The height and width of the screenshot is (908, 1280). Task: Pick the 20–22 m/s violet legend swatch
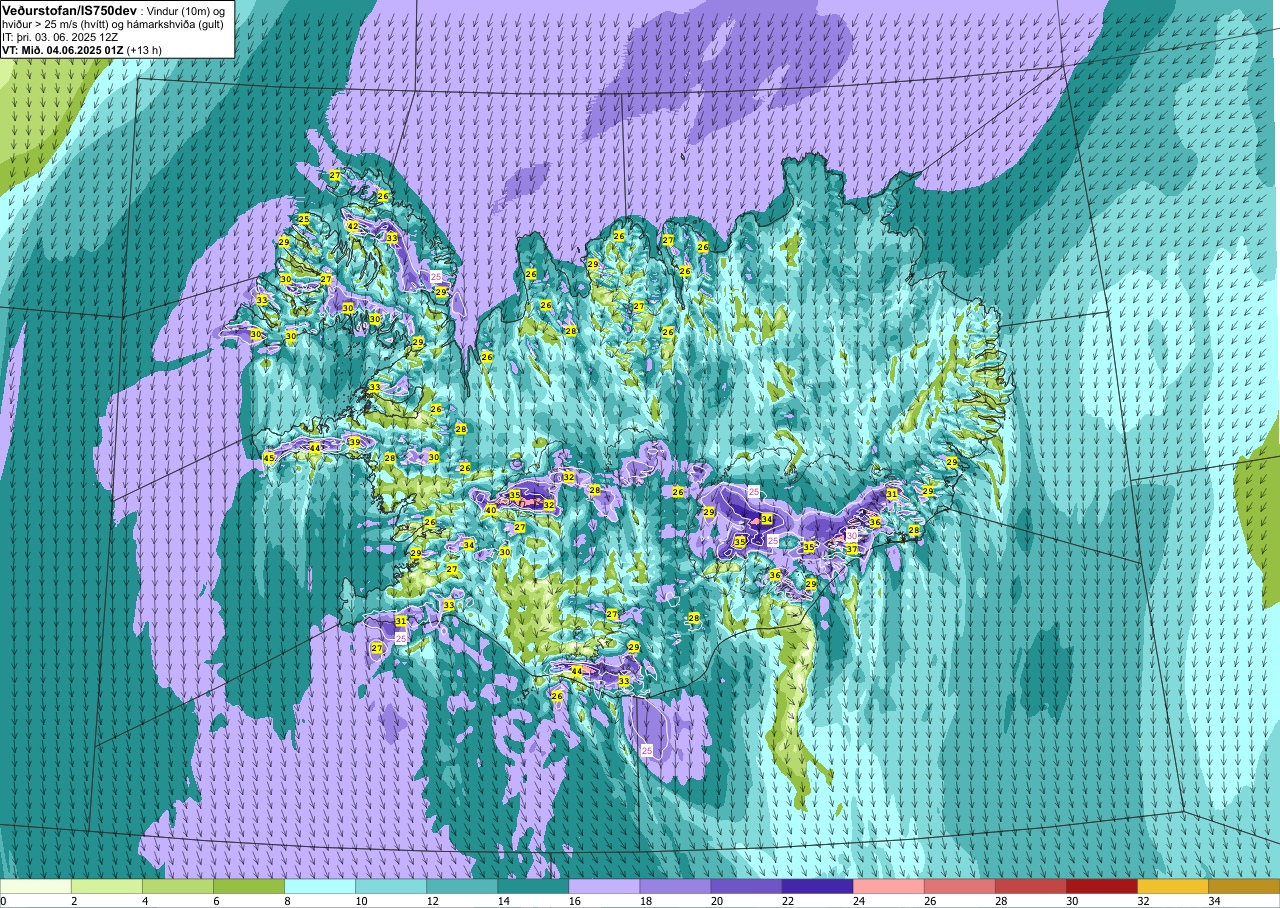click(x=746, y=886)
